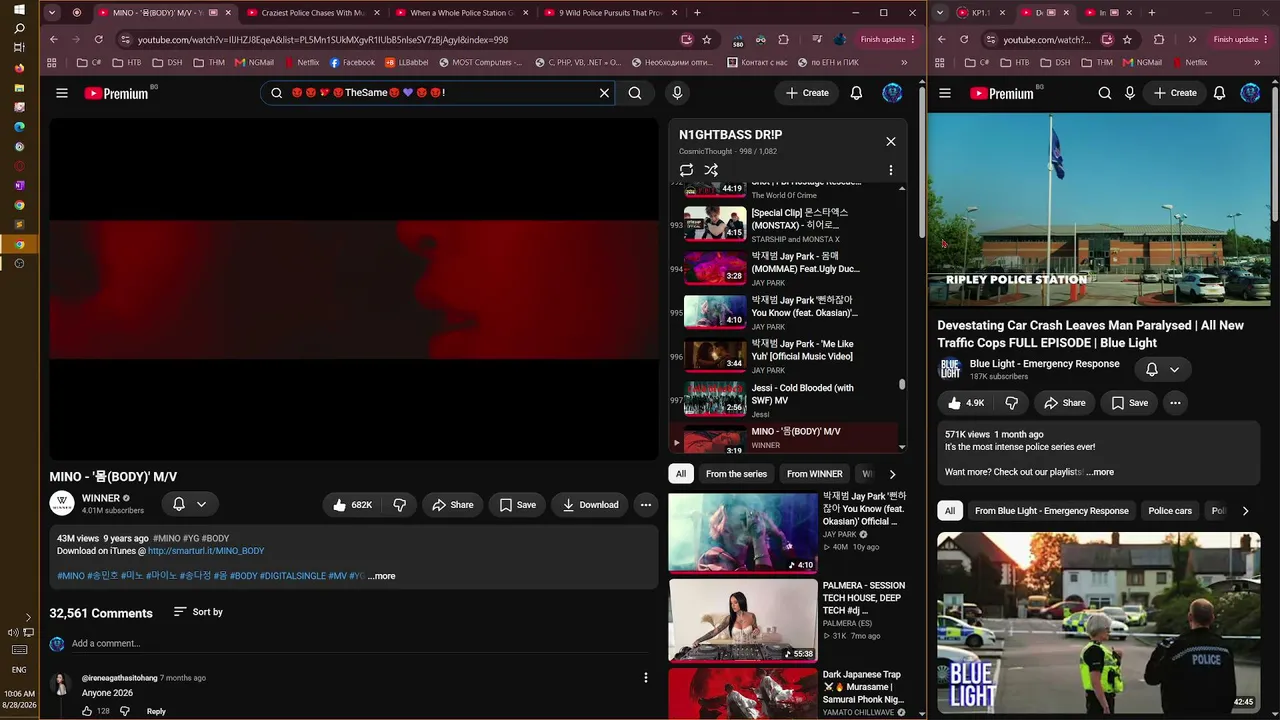Open options menu for 'Anyone 2026' comment

click(x=646, y=678)
